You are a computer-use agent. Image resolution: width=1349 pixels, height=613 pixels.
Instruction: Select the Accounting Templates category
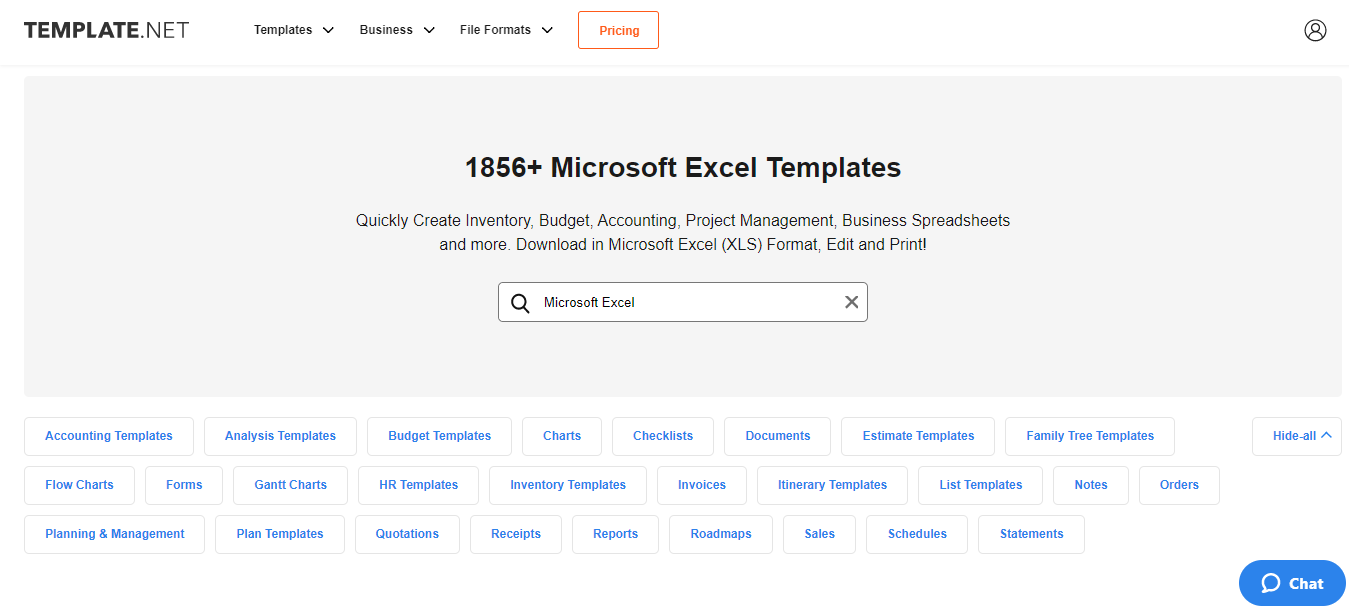[109, 436]
